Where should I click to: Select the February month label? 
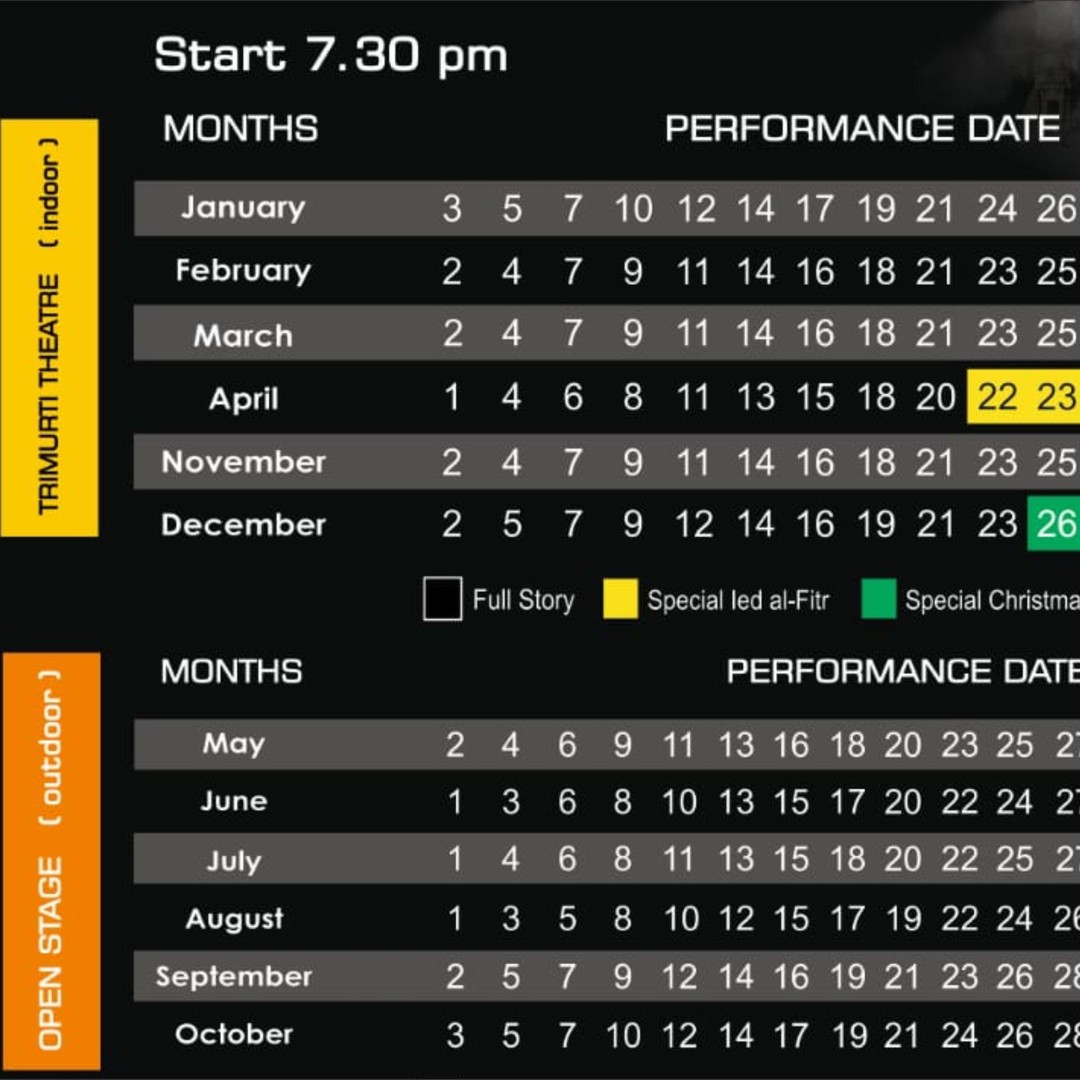point(243,271)
